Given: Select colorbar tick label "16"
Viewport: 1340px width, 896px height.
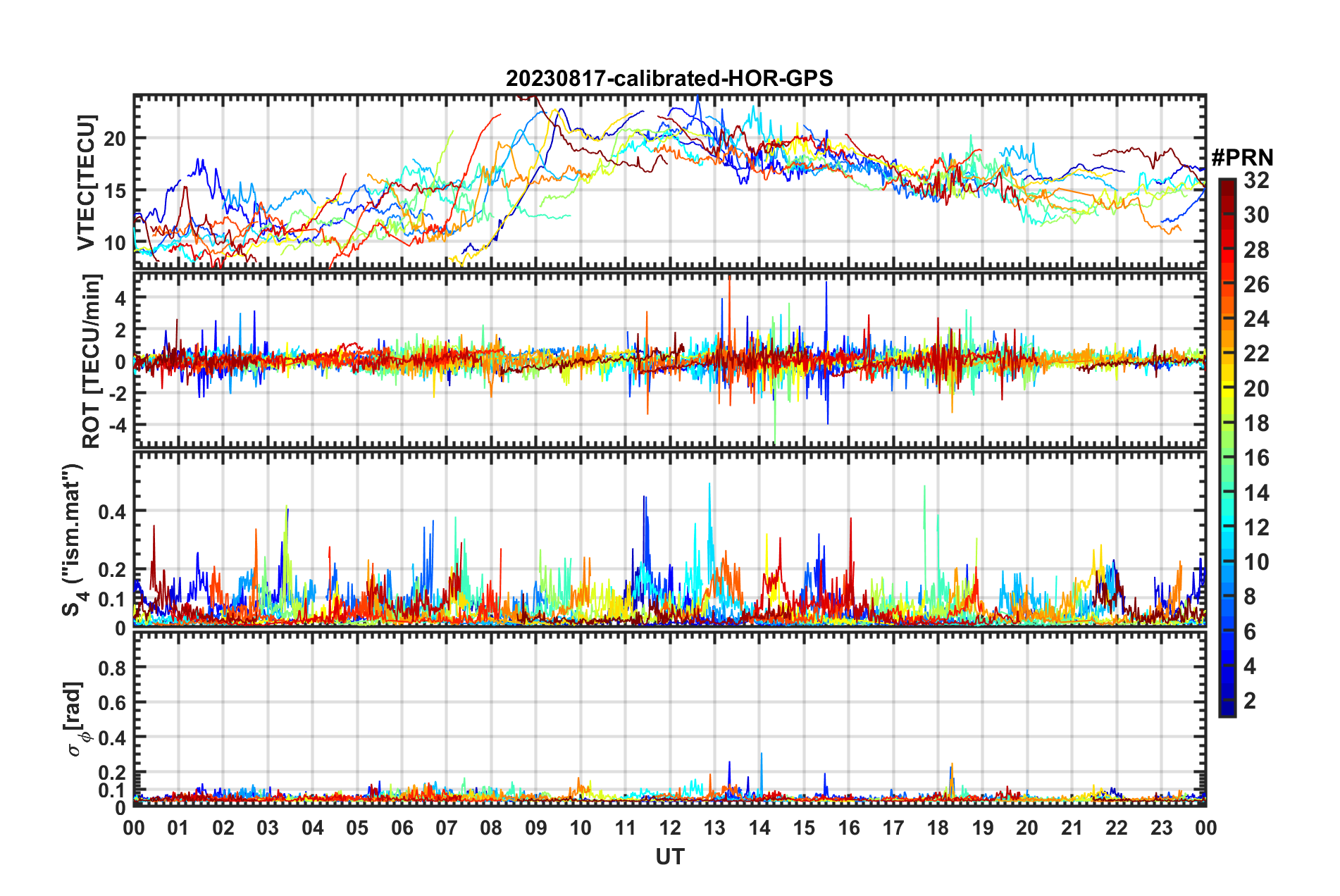Looking at the screenshot, I should (x=1256, y=458).
